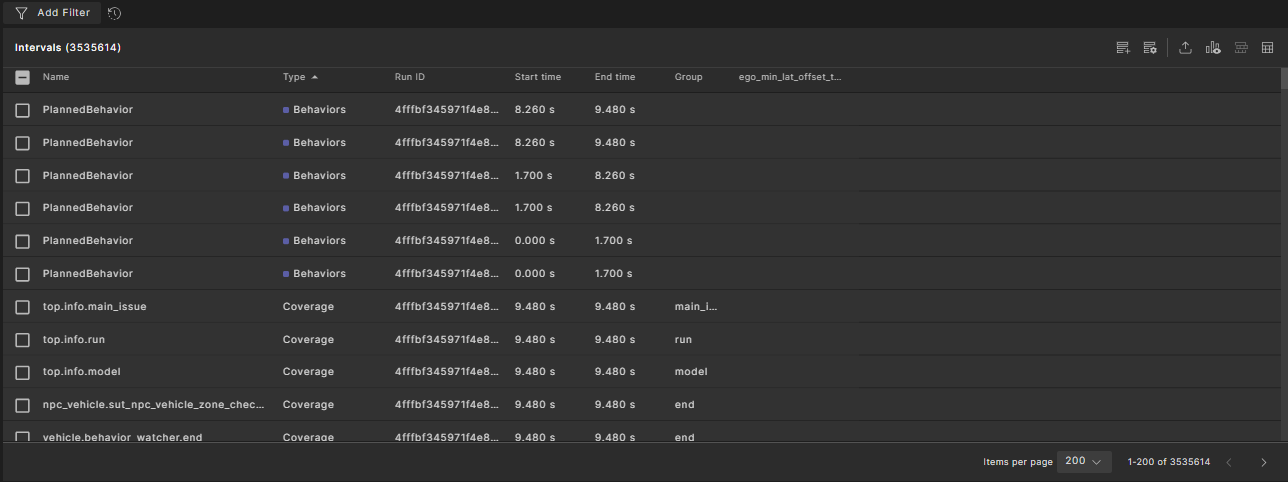1288x482 pixels.
Task: Open the top.info.run interval name
Action: pyautogui.click(x=73, y=340)
